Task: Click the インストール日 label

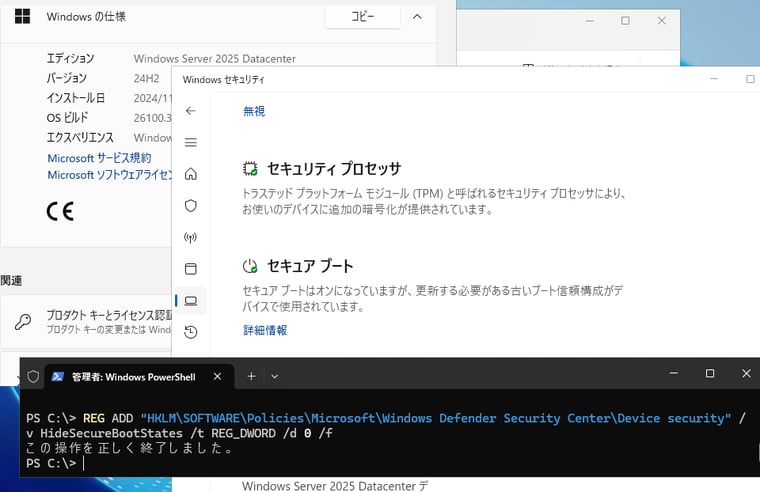Action: pos(76,98)
